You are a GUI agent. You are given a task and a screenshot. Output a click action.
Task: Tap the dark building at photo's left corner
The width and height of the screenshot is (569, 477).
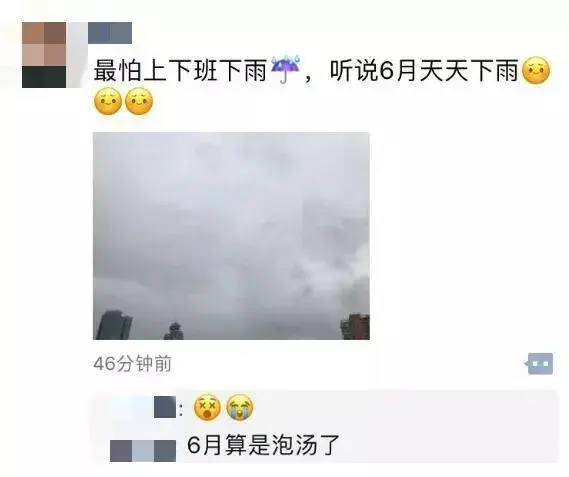click(113, 325)
